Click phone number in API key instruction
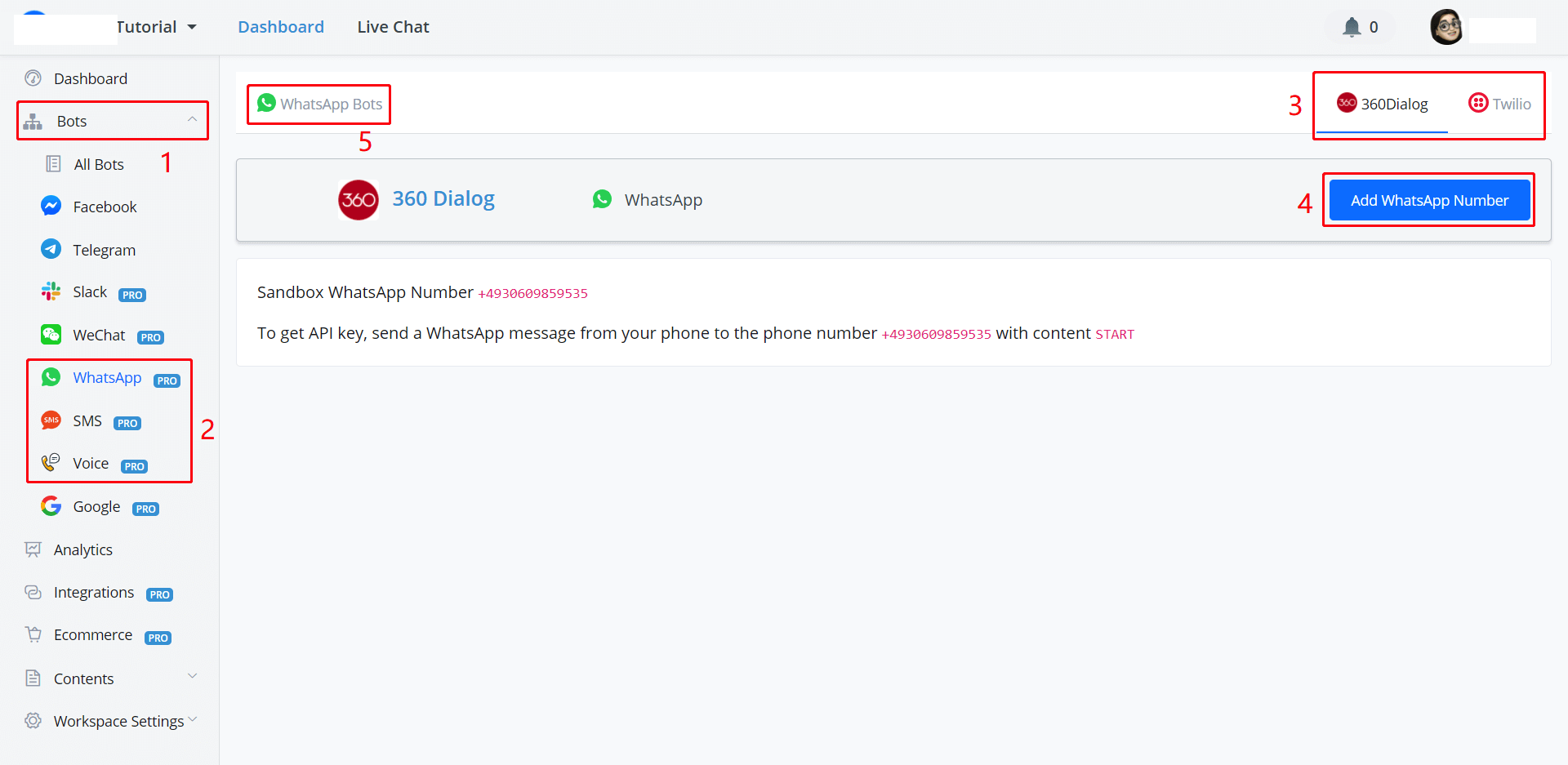Screen dimensions: 1568x765 pos(936,334)
